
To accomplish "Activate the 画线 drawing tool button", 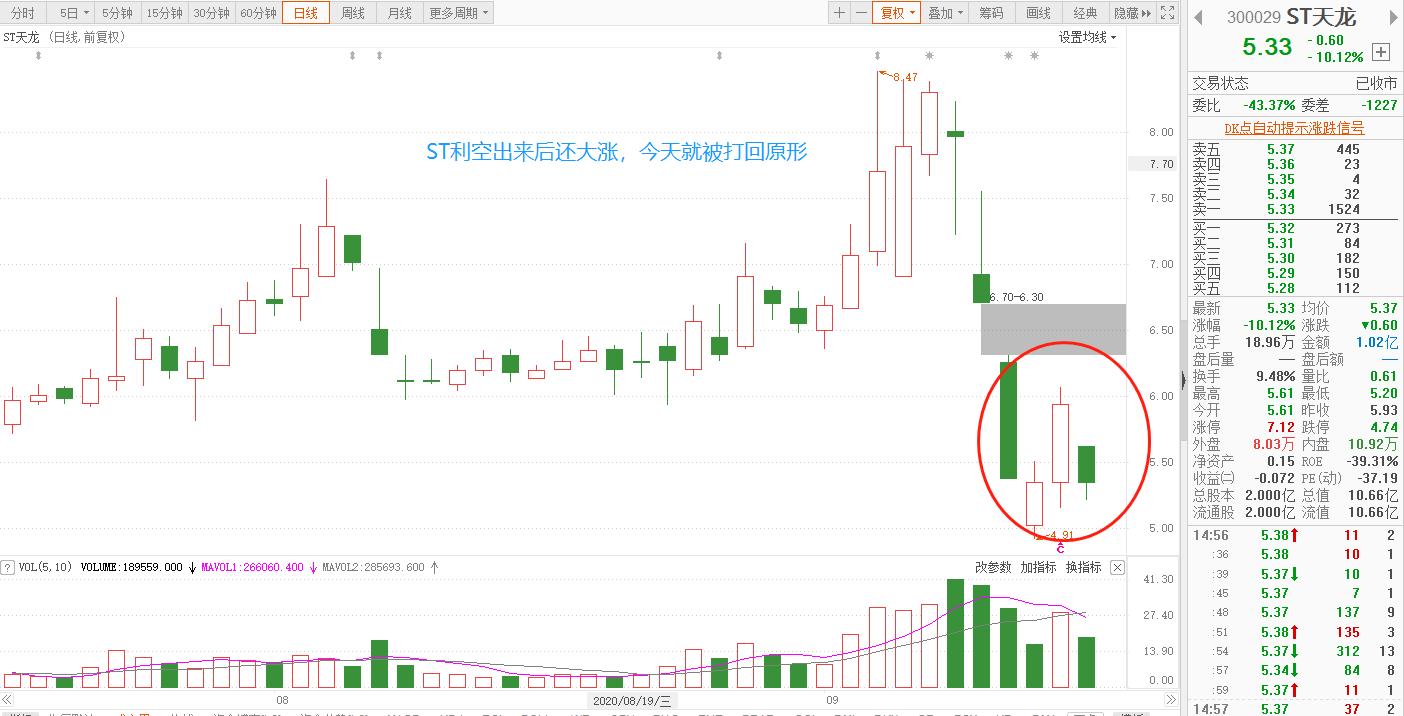I will [x=1039, y=13].
